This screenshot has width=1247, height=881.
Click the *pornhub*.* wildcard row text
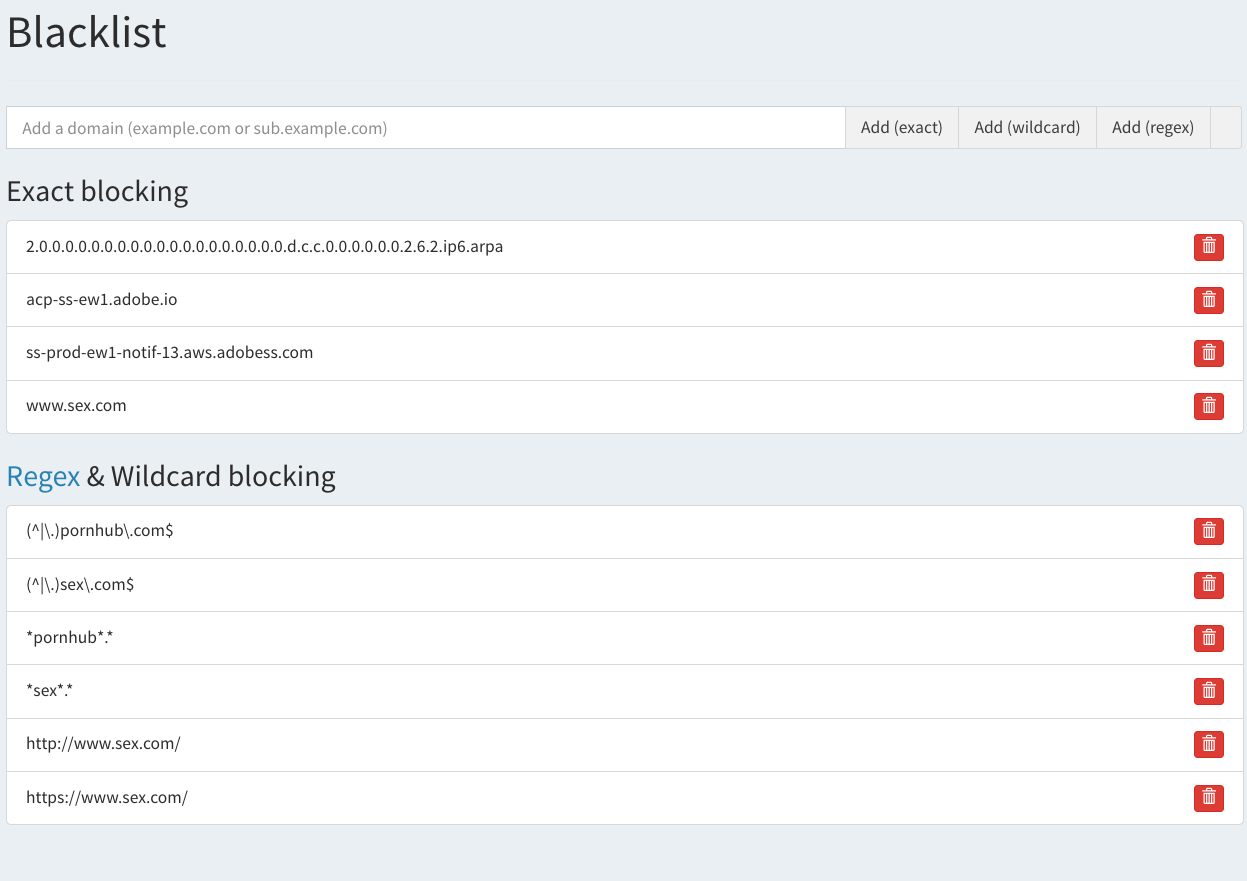70,637
